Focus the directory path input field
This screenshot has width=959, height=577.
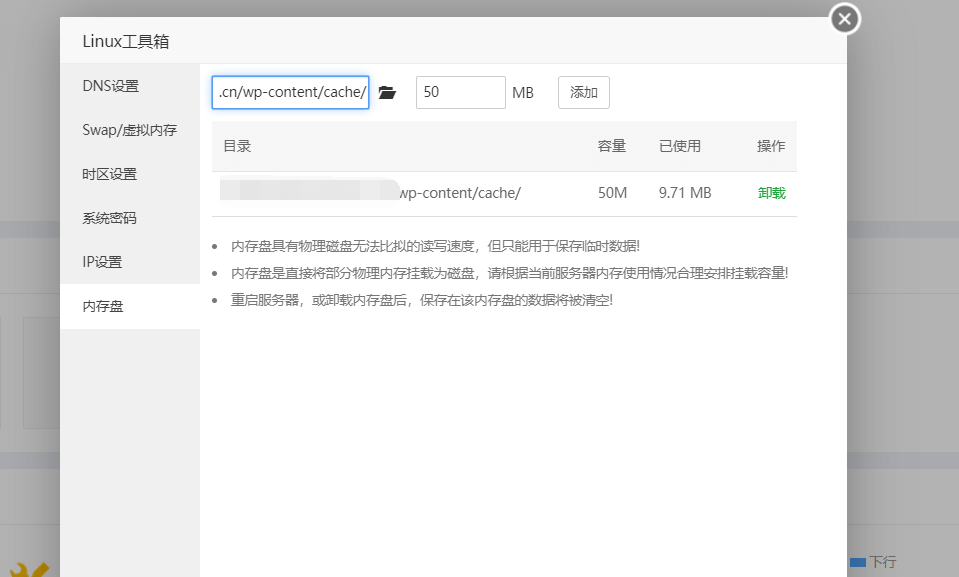[x=291, y=93]
